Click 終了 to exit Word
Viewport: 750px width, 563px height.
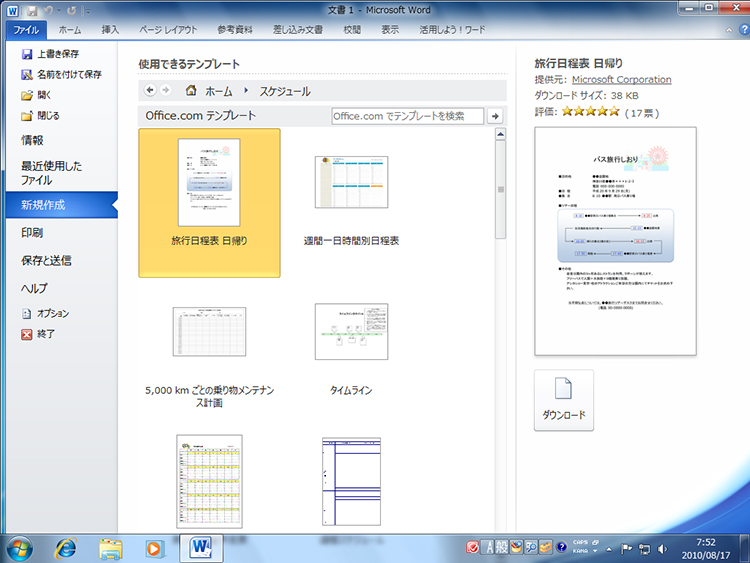pos(38,334)
